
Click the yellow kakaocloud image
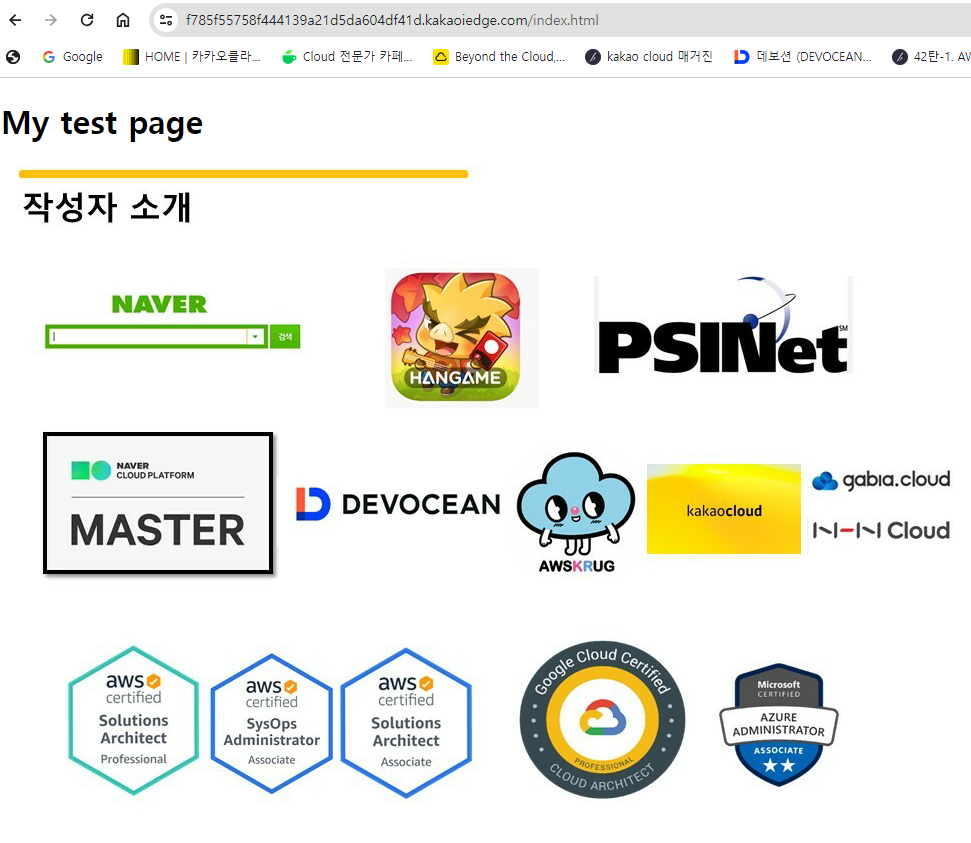(723, 509)
